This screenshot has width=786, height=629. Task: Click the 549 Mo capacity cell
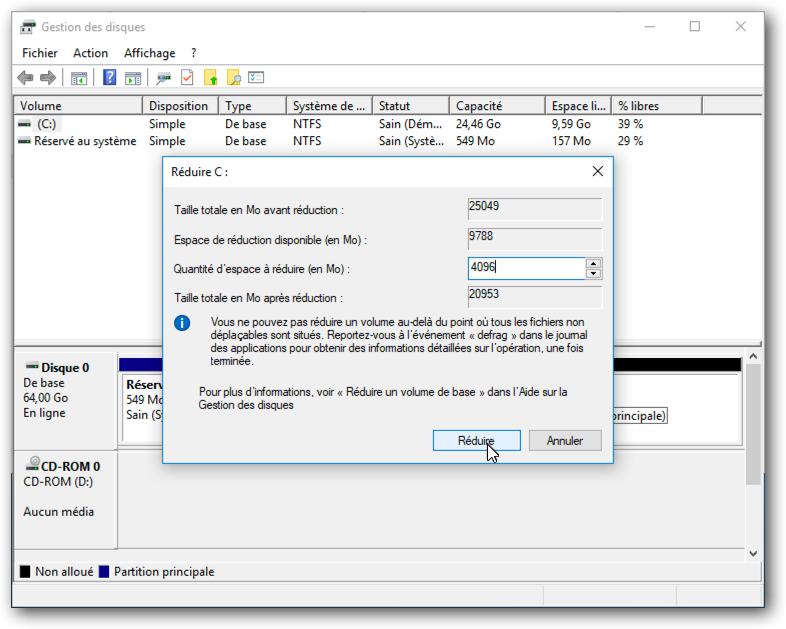pyautogui.click(x=475, y=141)
